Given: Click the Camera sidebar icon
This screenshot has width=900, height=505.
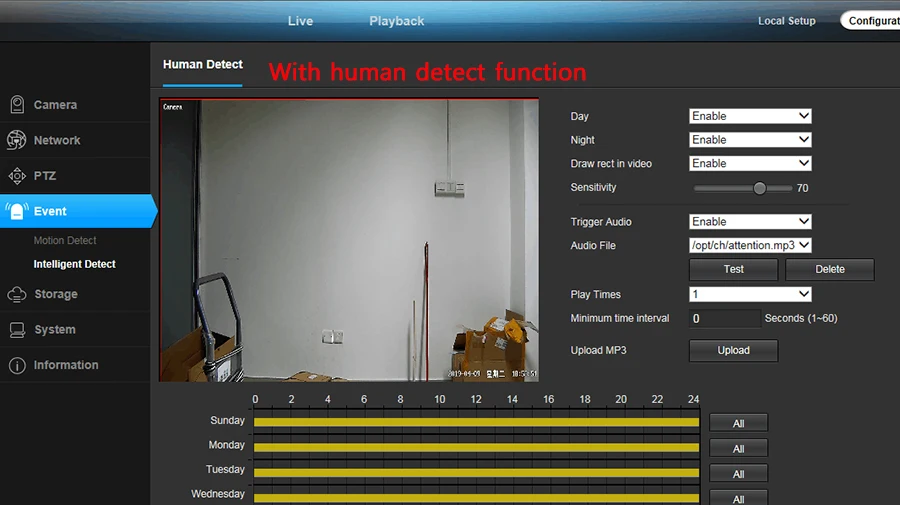Looking at the screenshot, I should click(17, 104).
